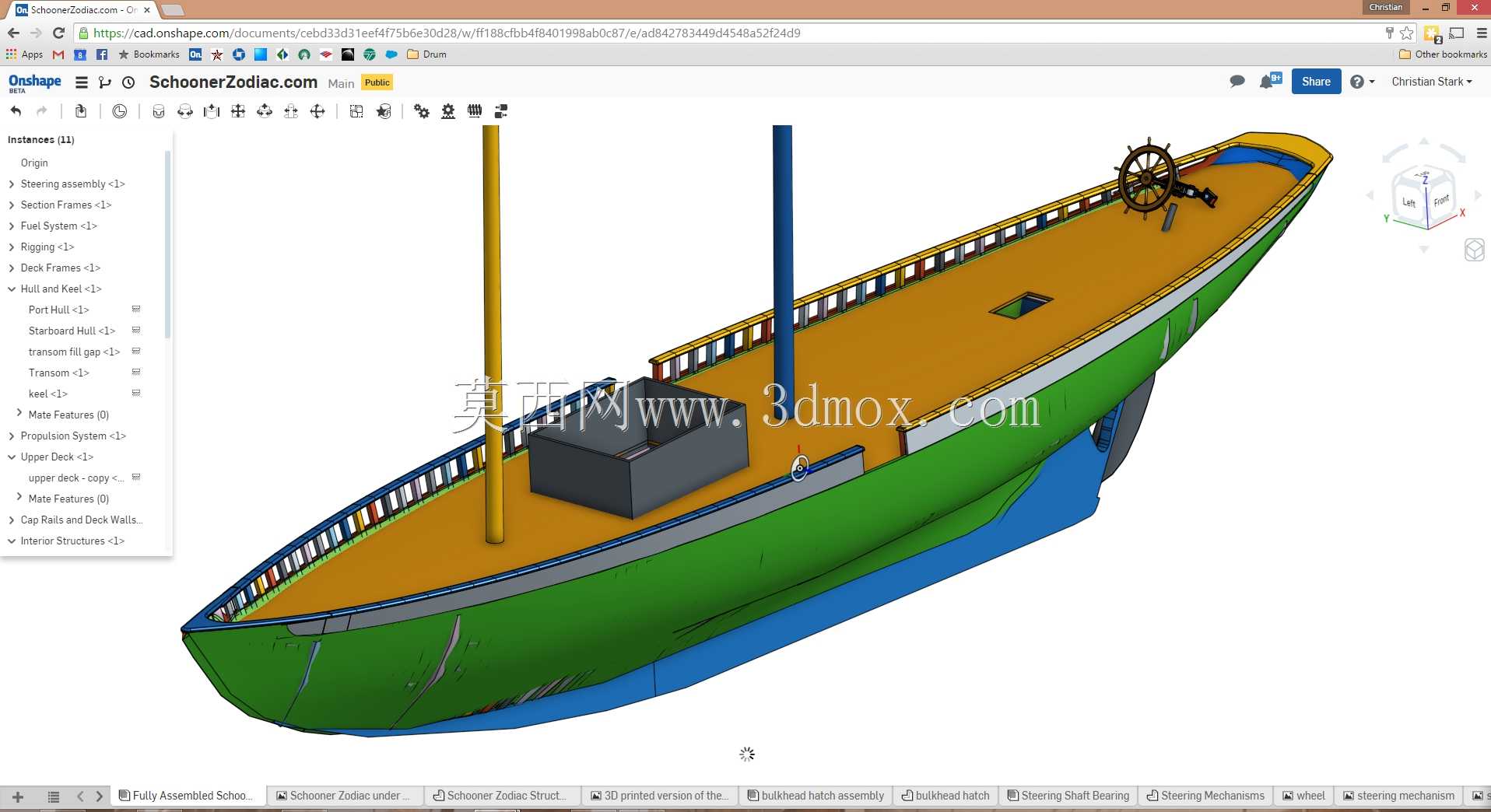Open the versions and branches graph
The width and height of the screenshot is (1491, 812).
point(105,82)
